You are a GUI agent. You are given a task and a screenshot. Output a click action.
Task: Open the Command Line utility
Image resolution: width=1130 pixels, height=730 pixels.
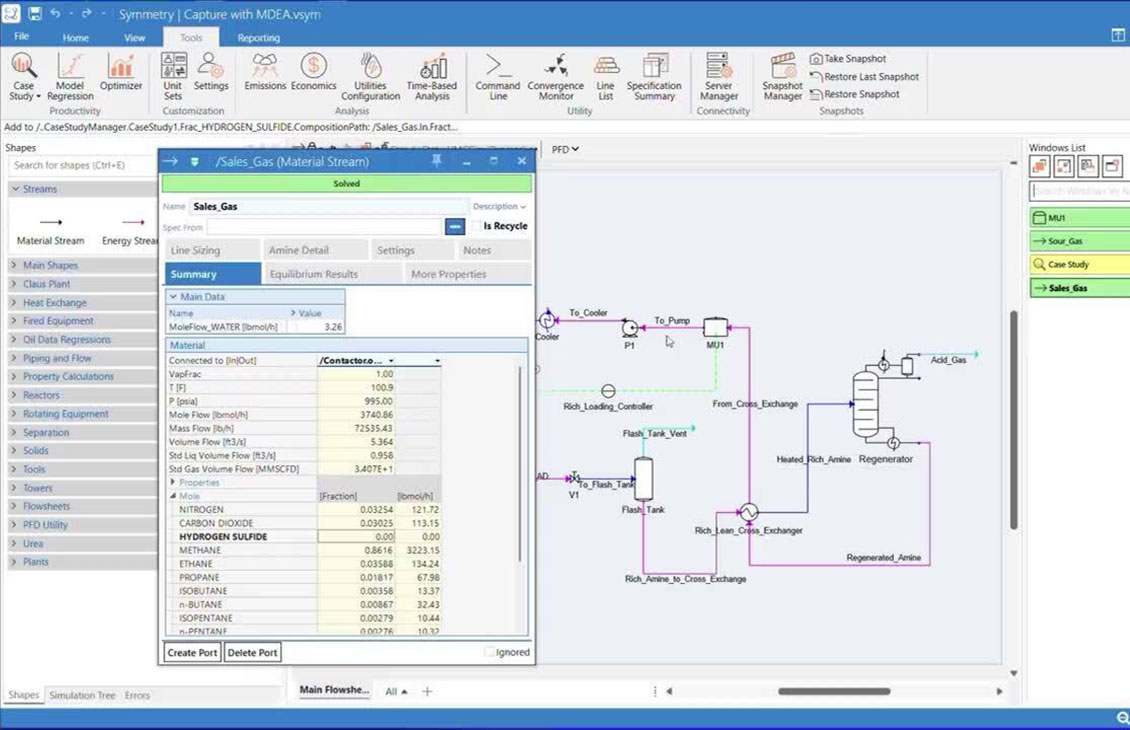coord(497,76)
